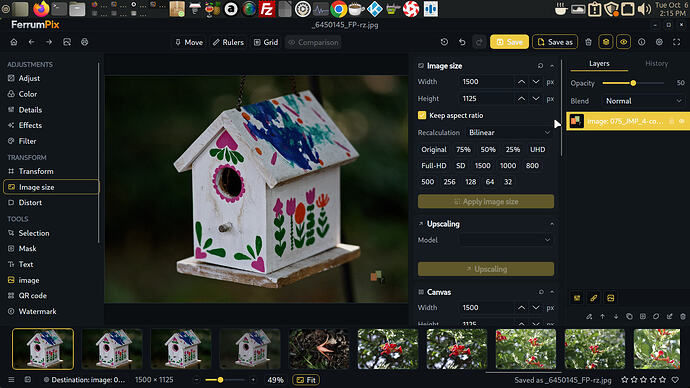Toggle Fit zoom mode
The image size is (690, 388).
[x=306, y=380]
